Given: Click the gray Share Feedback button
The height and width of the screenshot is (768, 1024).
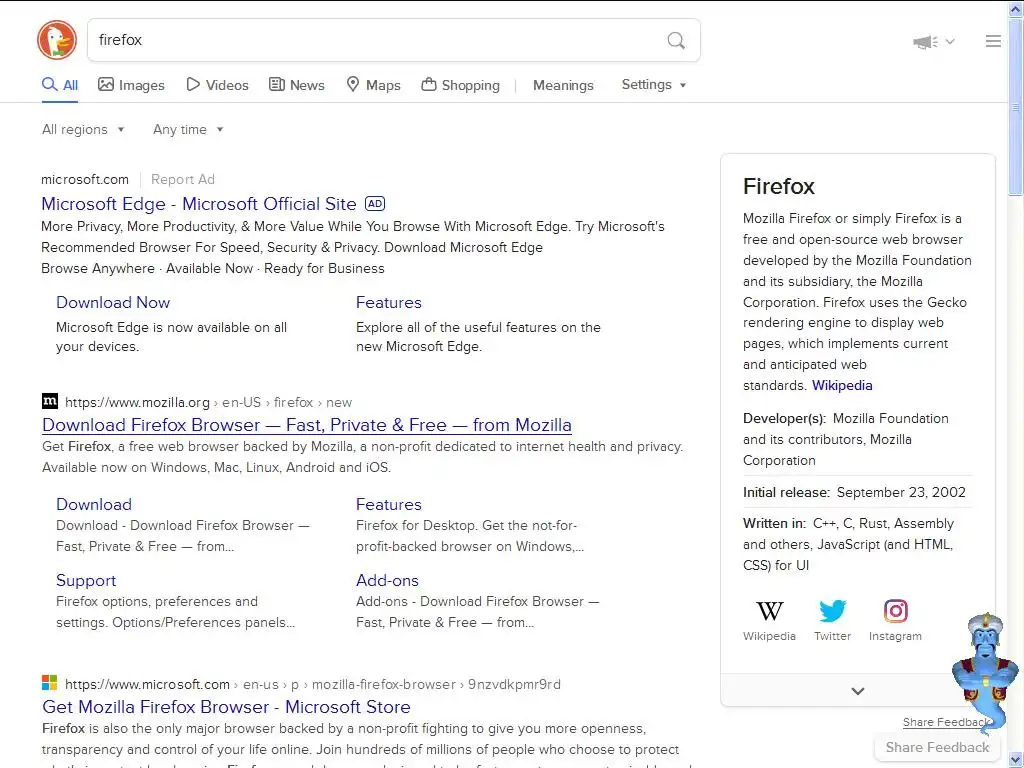Looking at the screenshot, I should pos(937,748).
